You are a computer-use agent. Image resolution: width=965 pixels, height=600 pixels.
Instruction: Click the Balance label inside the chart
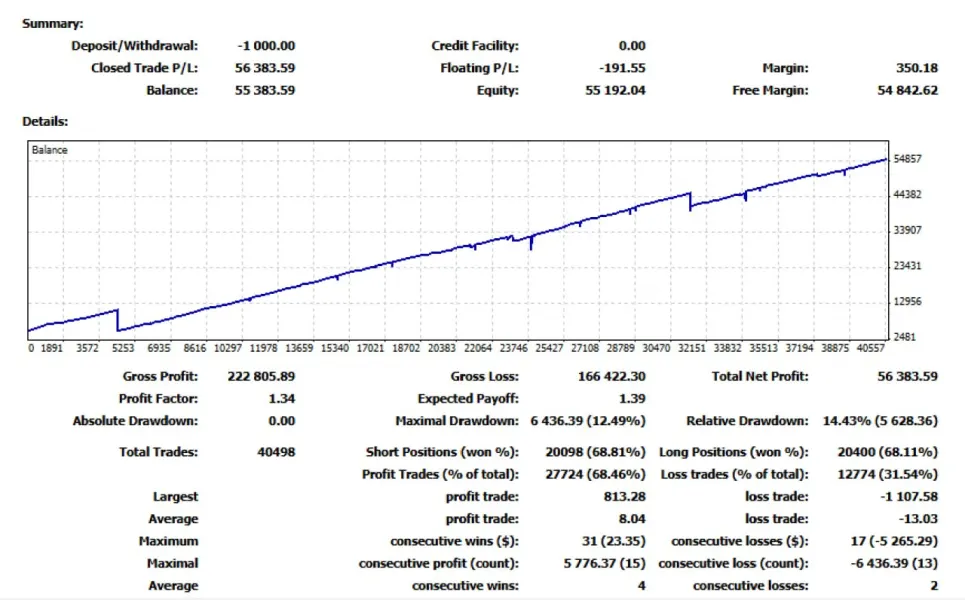pyautogui.click(x=49, y=150)
